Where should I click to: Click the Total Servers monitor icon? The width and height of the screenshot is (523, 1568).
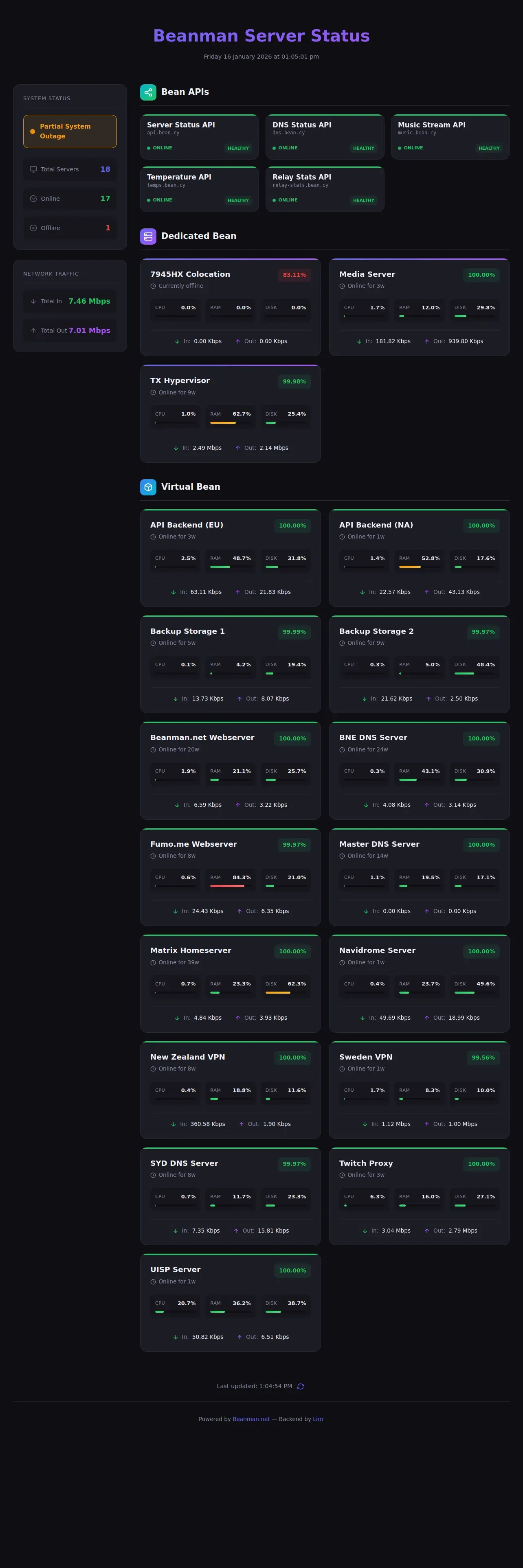[33, 169]
